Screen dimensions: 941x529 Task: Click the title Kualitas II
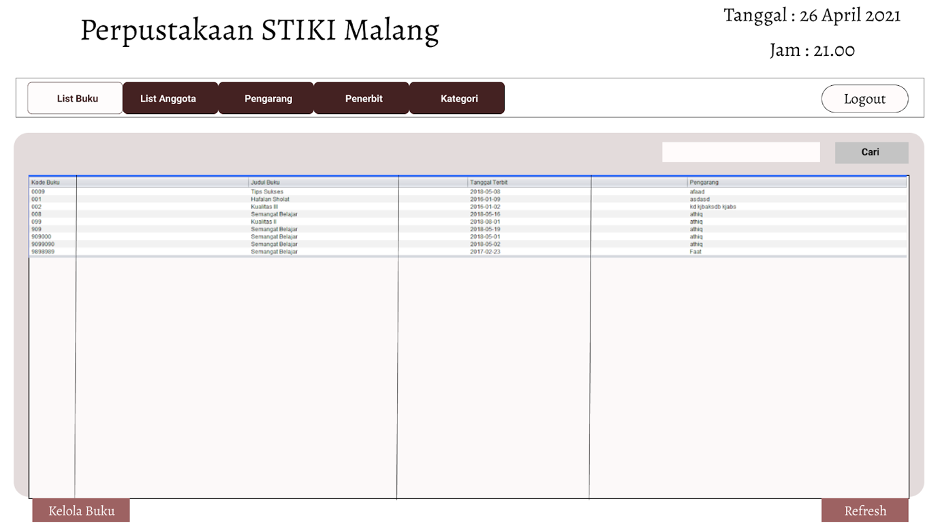tap(263, 222)
